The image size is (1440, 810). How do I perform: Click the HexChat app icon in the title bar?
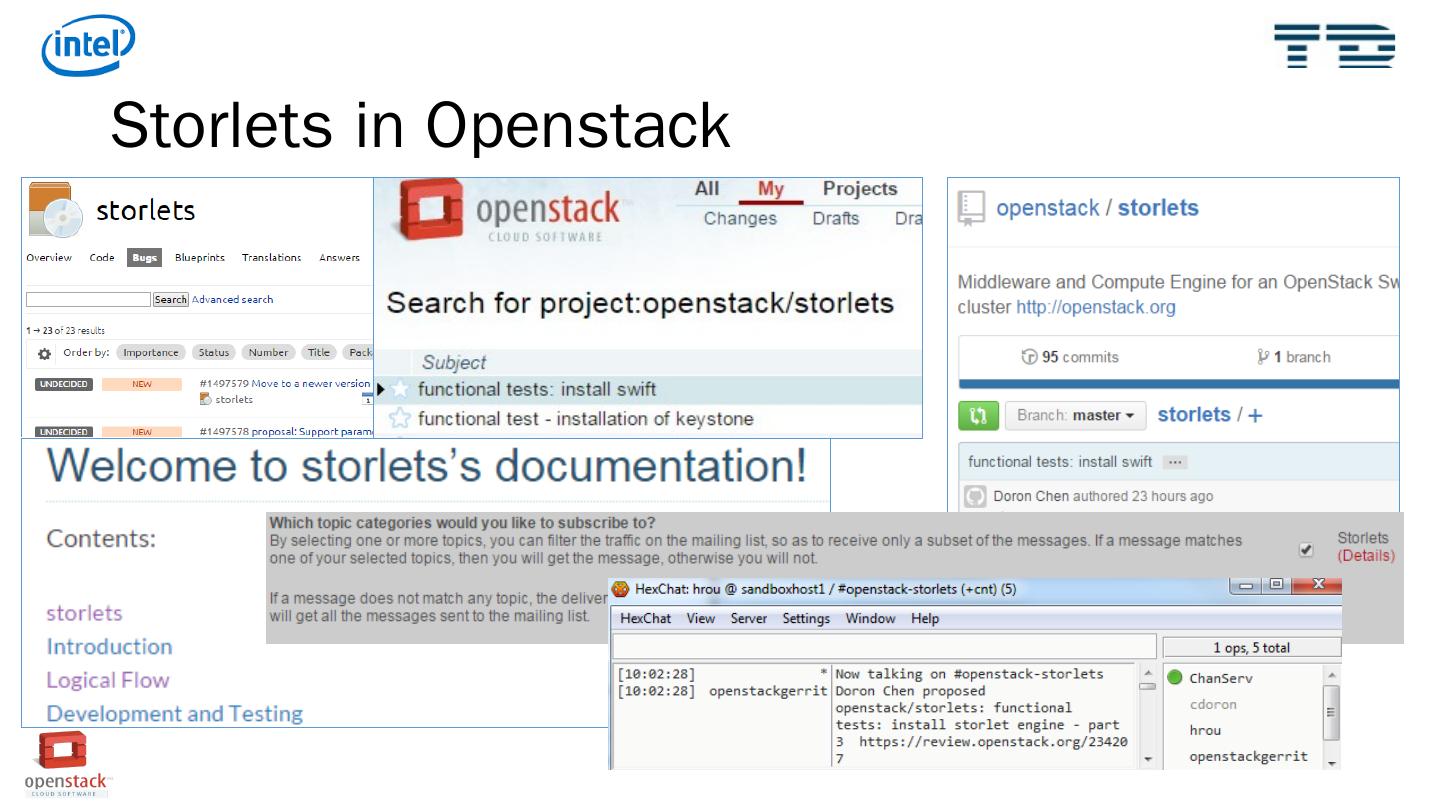click(x=622, y=589)
